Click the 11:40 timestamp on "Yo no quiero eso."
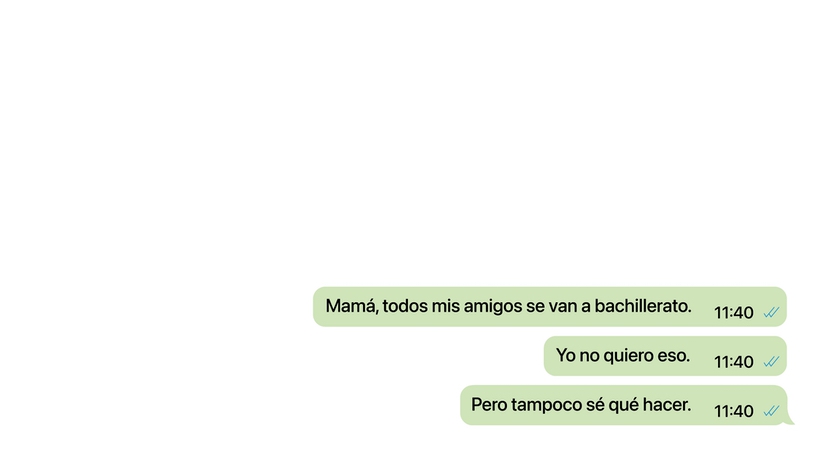 (x=734, y=362)
